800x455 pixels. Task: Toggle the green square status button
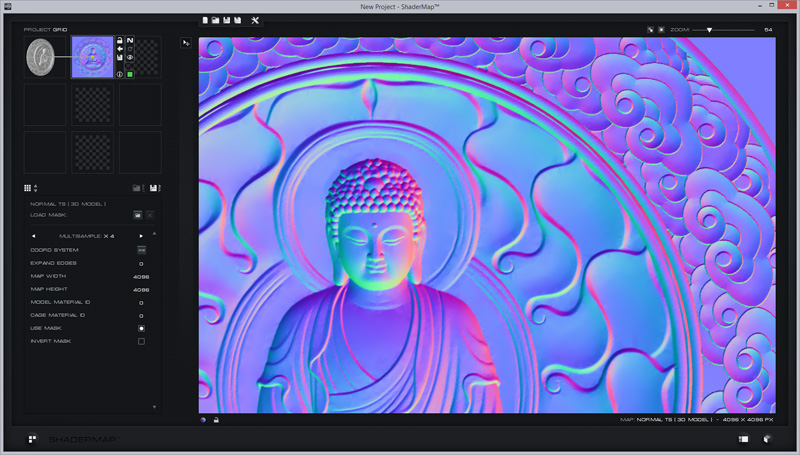[130, 74]
